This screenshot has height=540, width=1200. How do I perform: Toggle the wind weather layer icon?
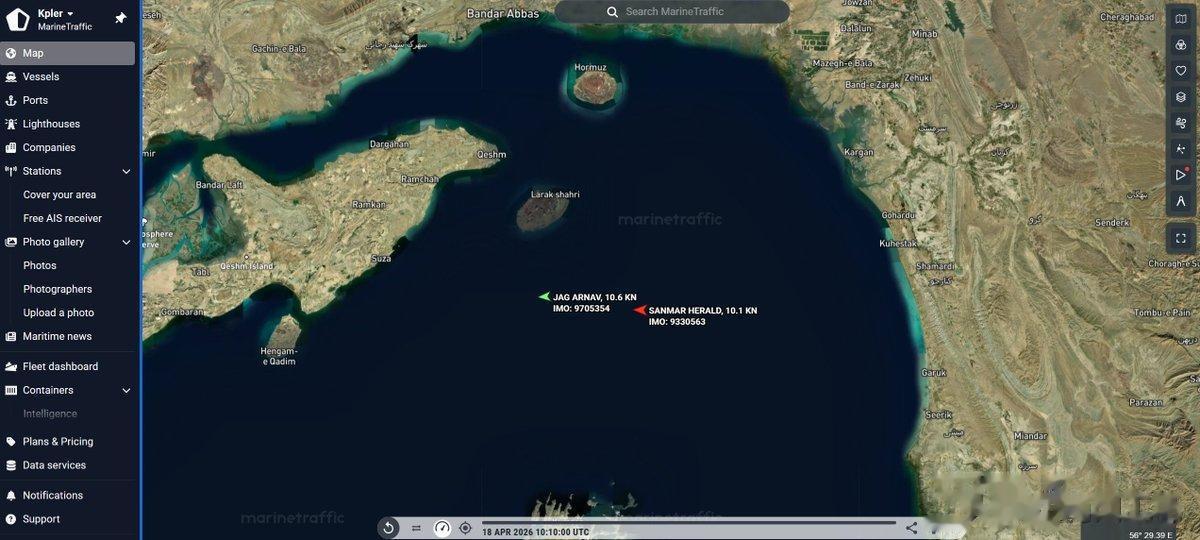(x=1181, y=122)
